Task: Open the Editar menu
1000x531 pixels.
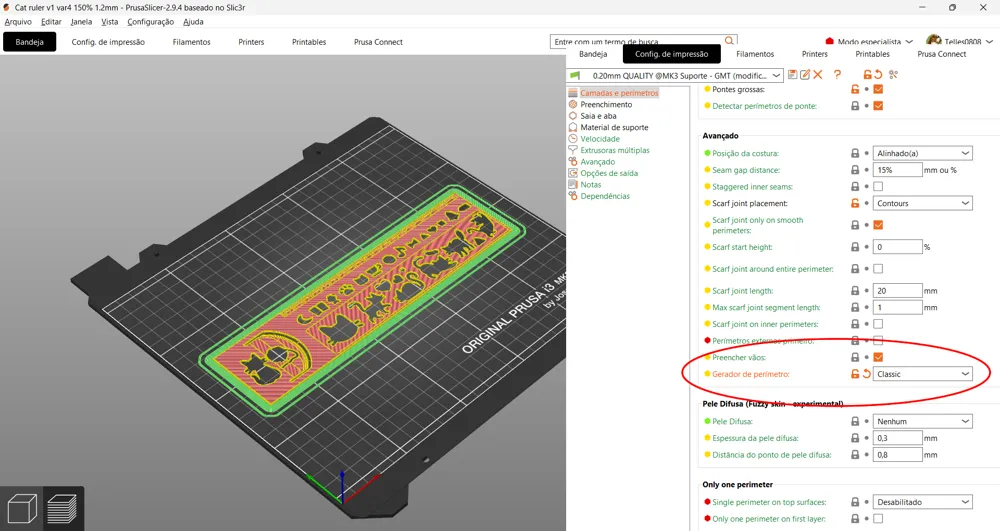Action: click(51, 22)
